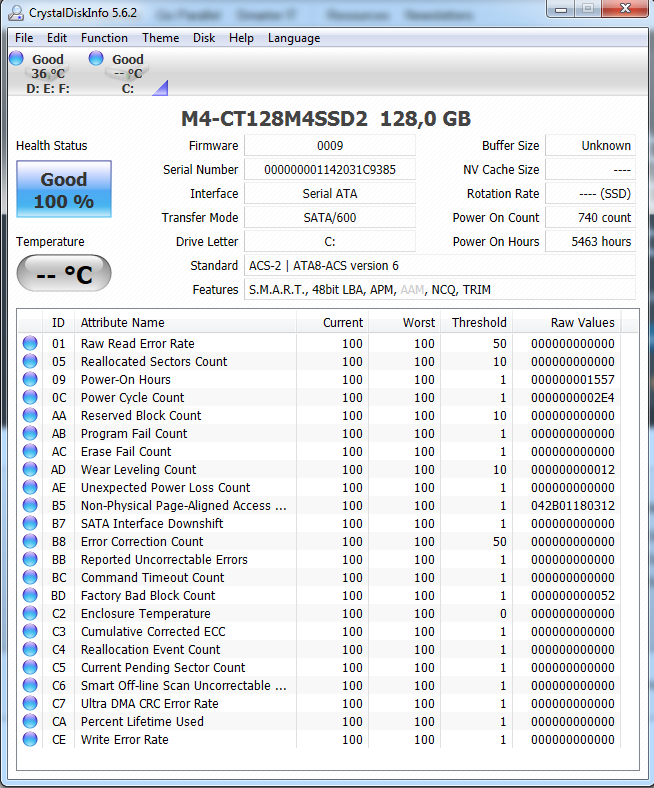Click the Transfer Mode SATA/600 field

pos(330,218)
